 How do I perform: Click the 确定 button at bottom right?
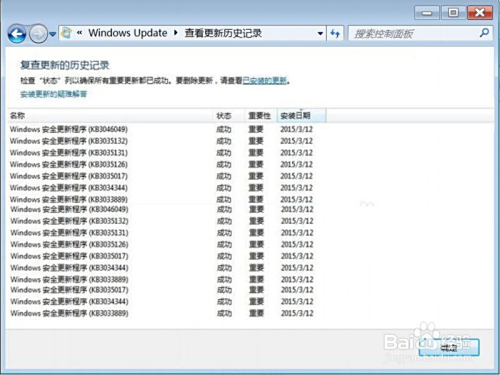click(449, 347)
